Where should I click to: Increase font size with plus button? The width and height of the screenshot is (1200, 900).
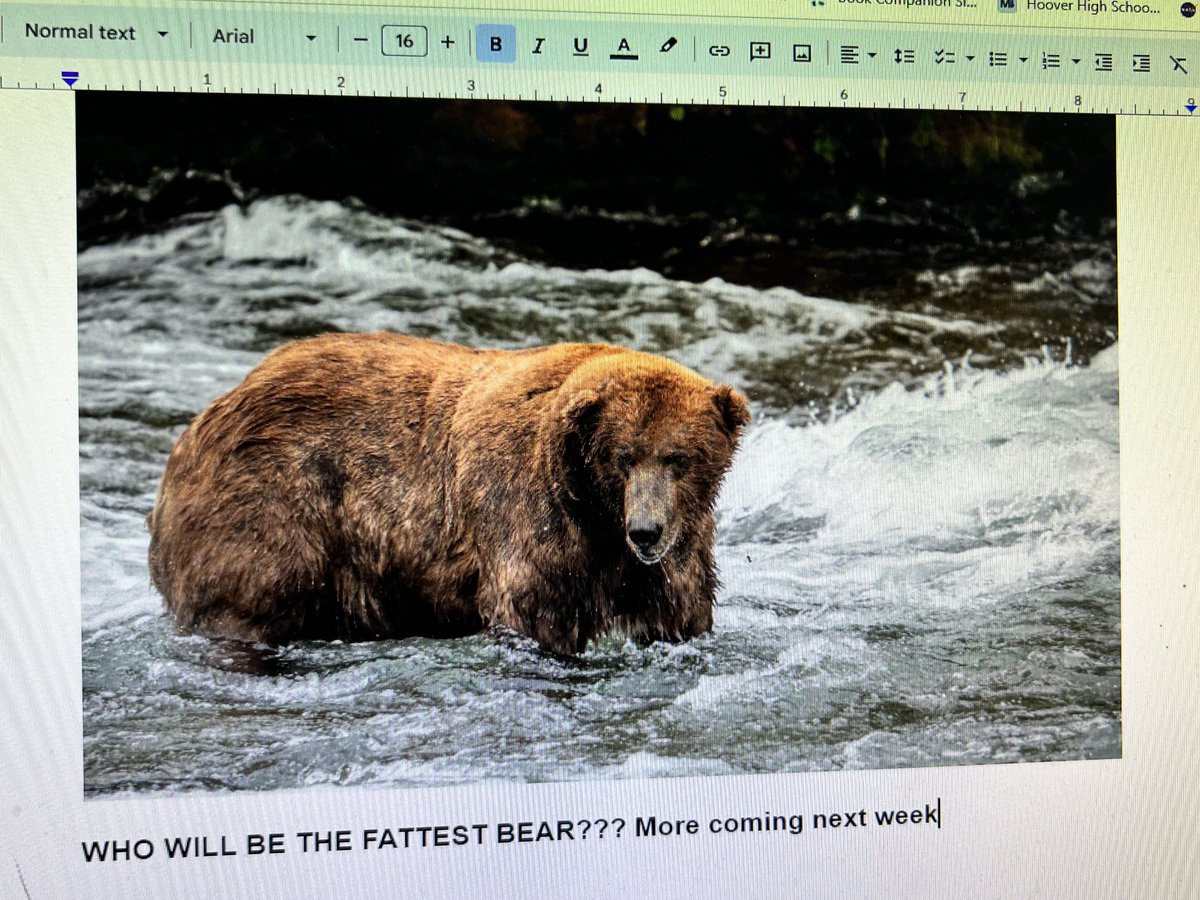point(447,42)
